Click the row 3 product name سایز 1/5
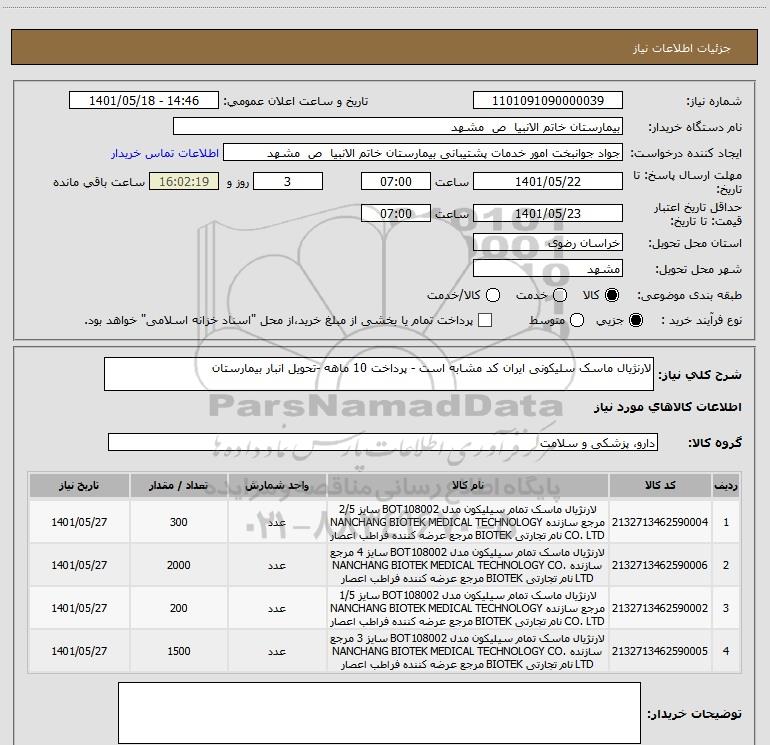770x745 pixels. (x=468, y=608)
